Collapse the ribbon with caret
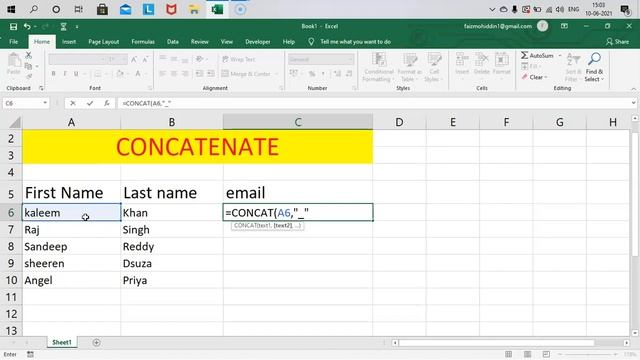The width and height of the screenshot is (640, 360). [633, 89]
